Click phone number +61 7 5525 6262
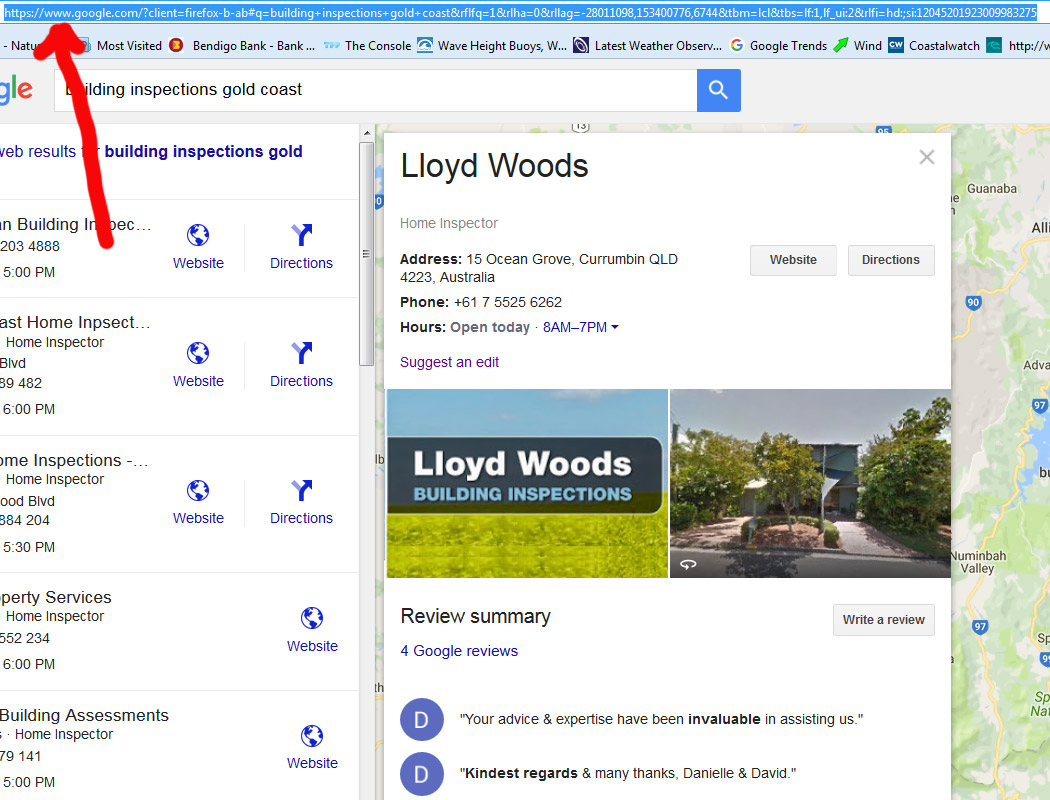The image size is (1050, 800). tap(508, 303)
